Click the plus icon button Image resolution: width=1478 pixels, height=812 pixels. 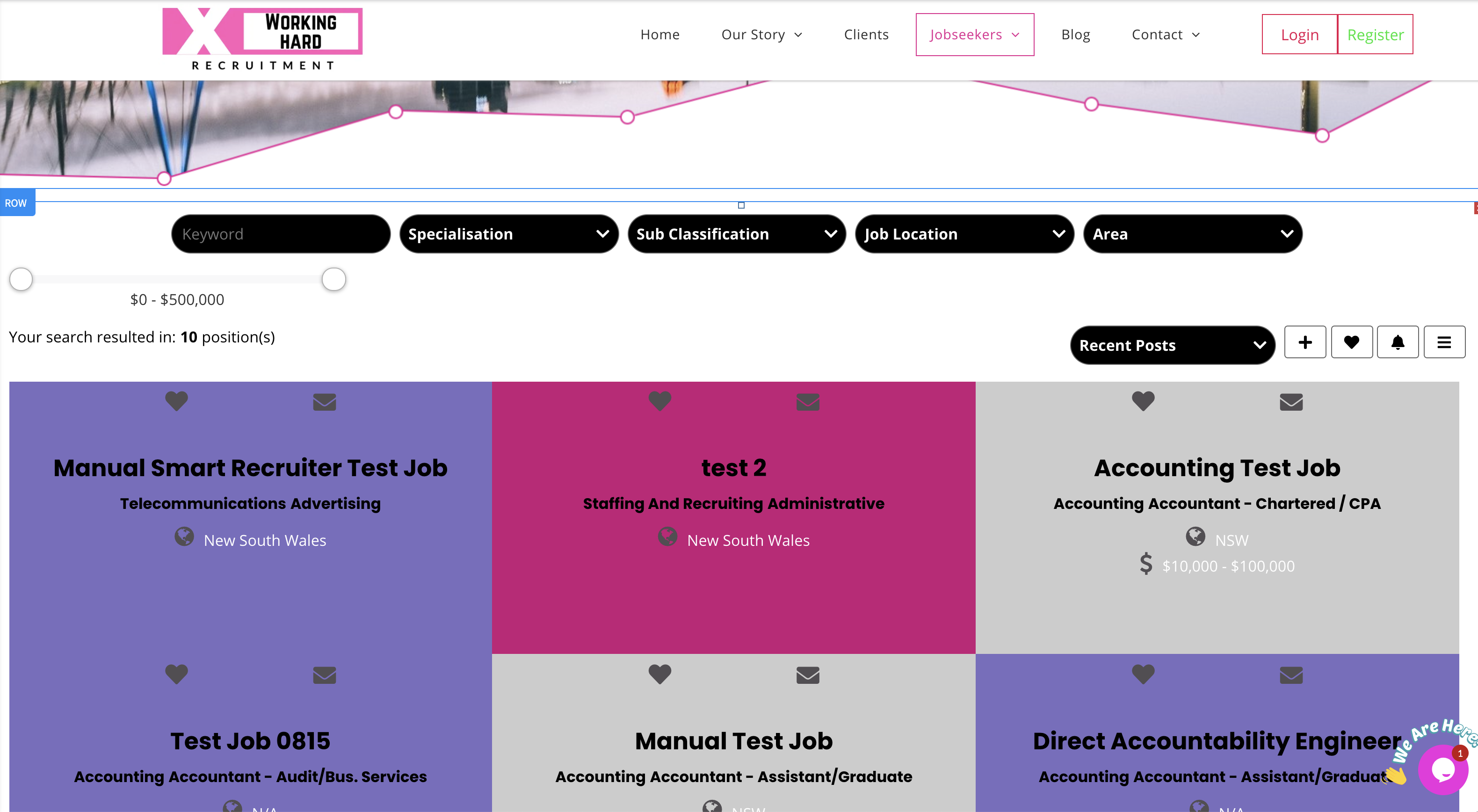coord(1305,342)
